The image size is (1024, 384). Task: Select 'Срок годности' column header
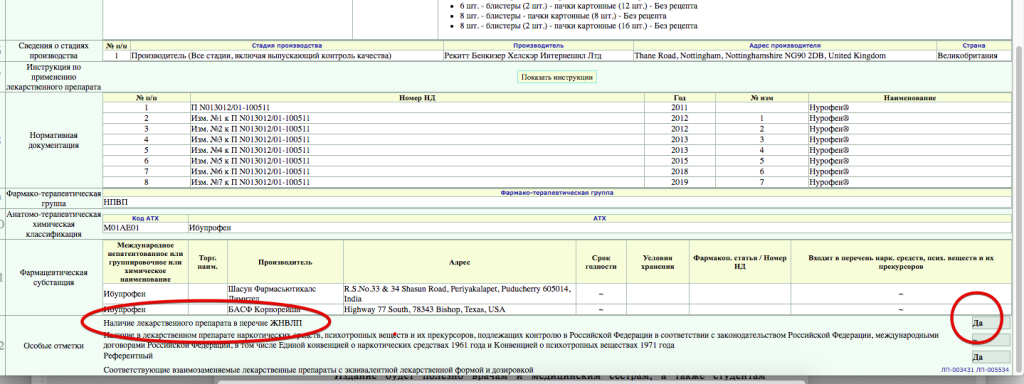tap(601, 262)
